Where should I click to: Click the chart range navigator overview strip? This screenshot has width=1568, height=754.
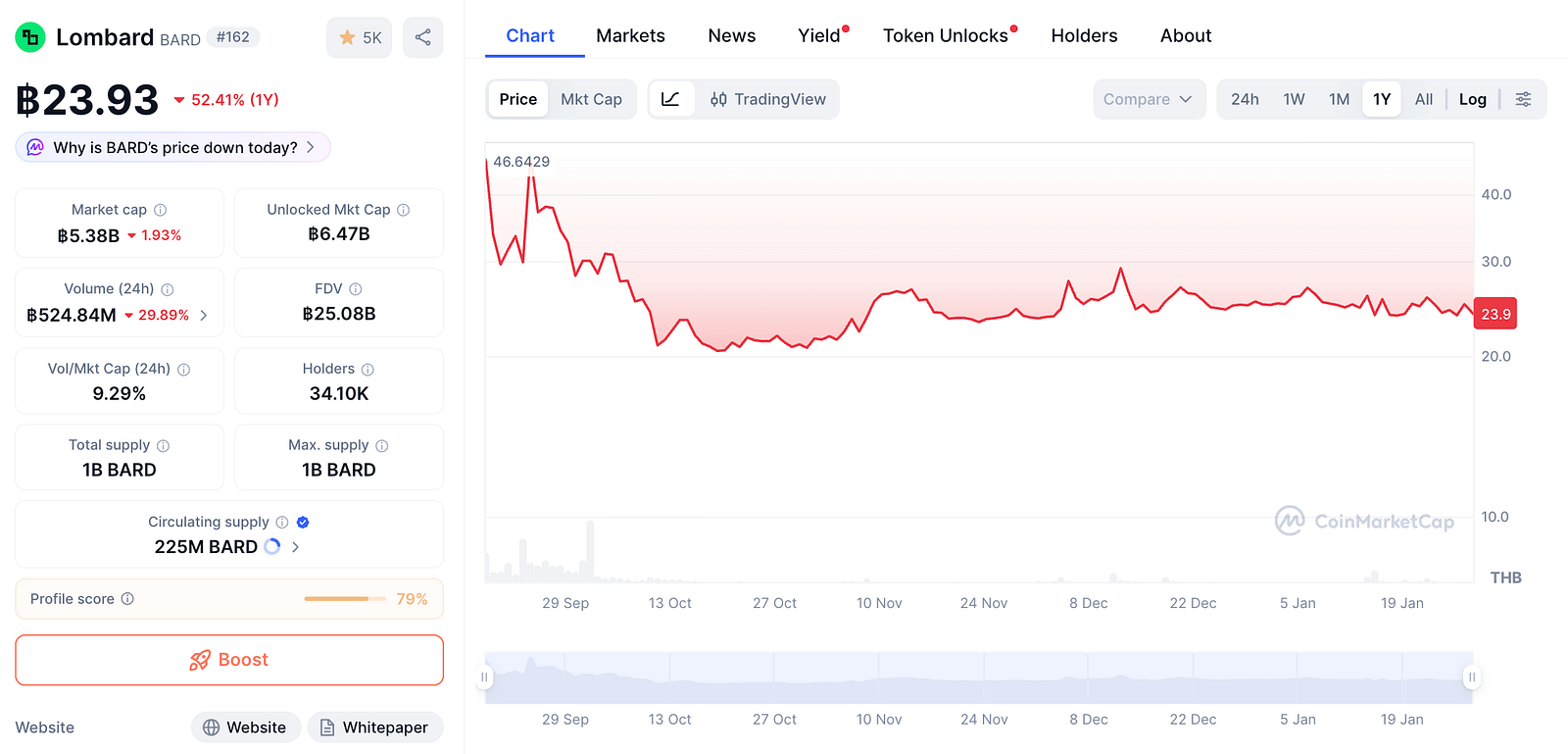click(x=979, y=678)
